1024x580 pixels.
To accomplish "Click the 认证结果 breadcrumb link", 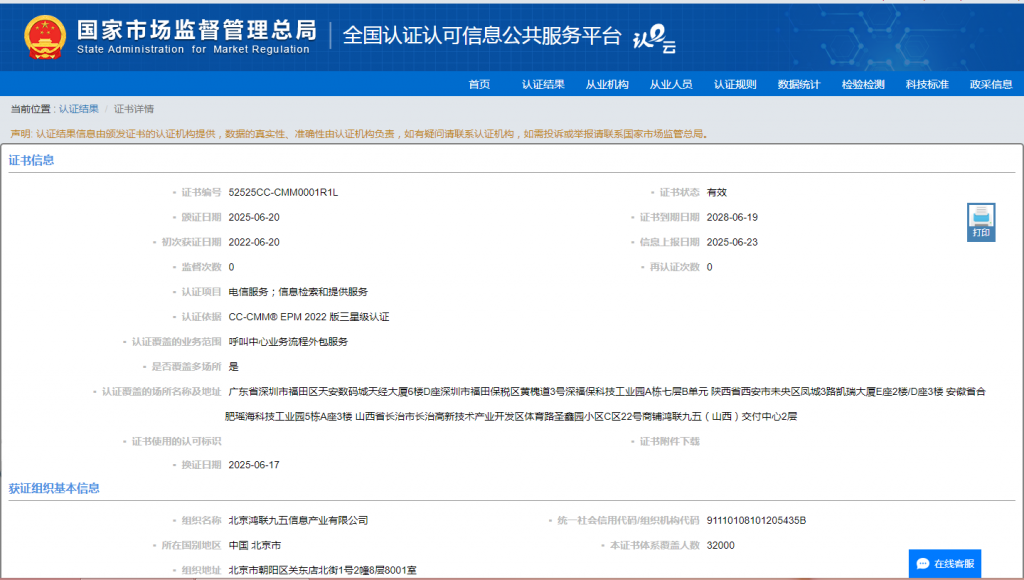I will [78, 109].
